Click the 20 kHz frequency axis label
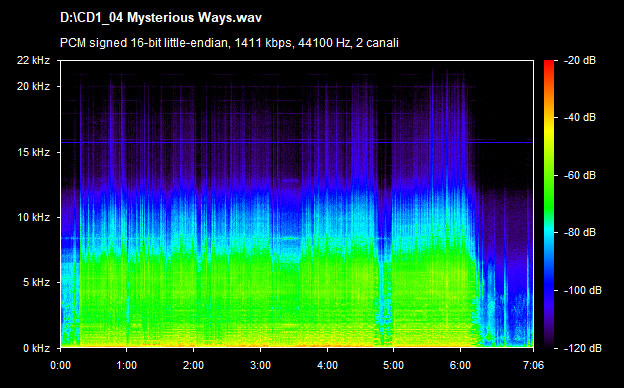Screen dimensions: 624x388 [33, 86]
